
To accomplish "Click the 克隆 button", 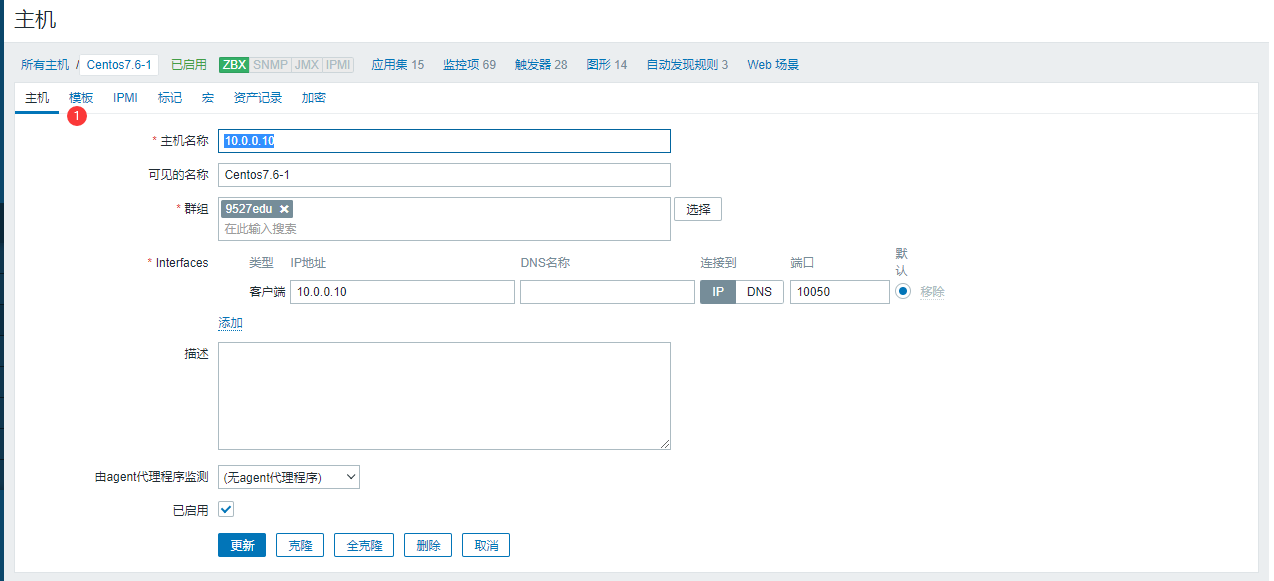I will point(300,545).
